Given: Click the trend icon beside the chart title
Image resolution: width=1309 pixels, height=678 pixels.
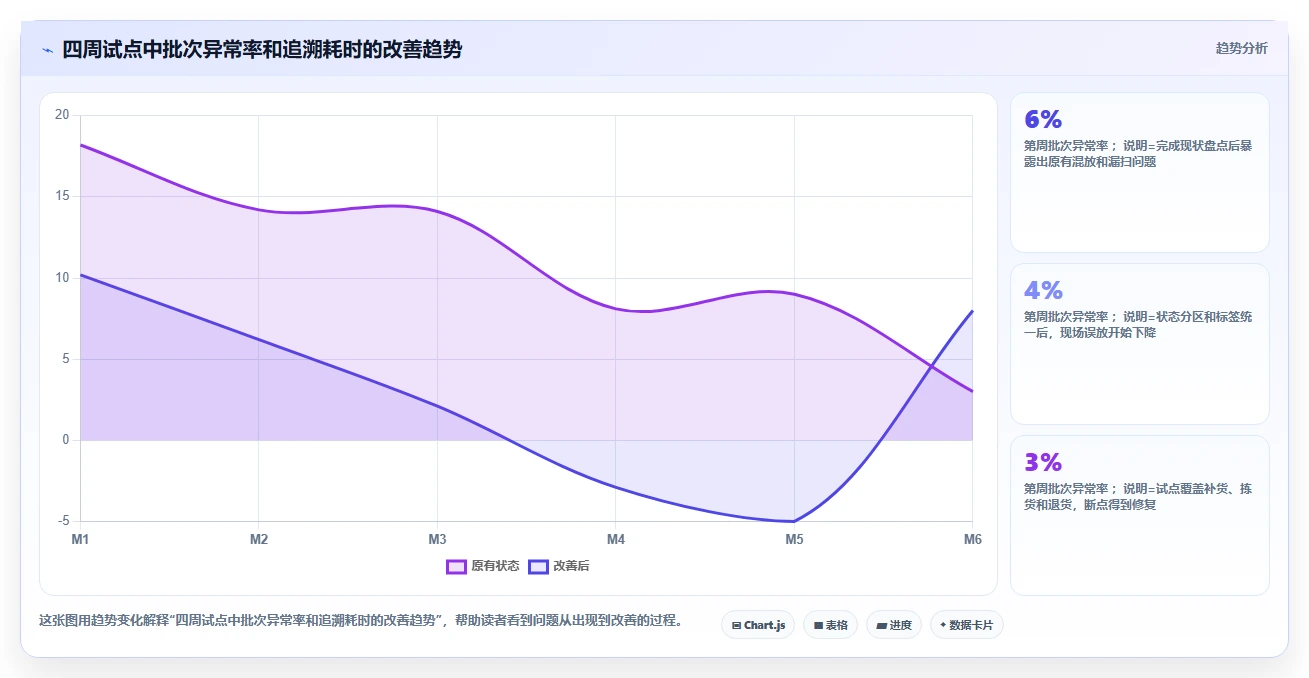Looking at the screenshot, I should coord(47,50).
